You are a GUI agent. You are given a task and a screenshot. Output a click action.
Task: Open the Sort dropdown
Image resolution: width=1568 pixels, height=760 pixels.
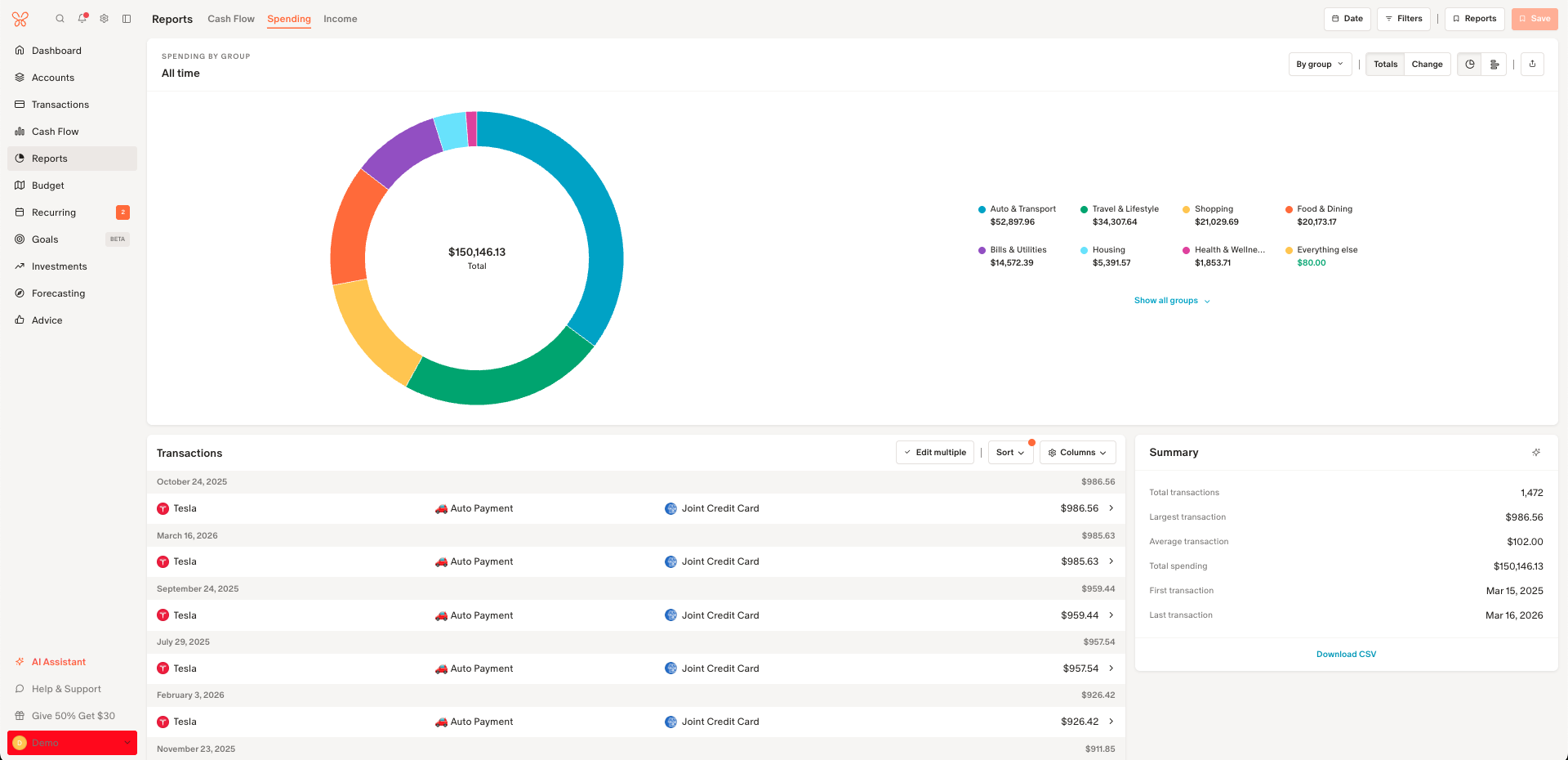(1010, 453)
